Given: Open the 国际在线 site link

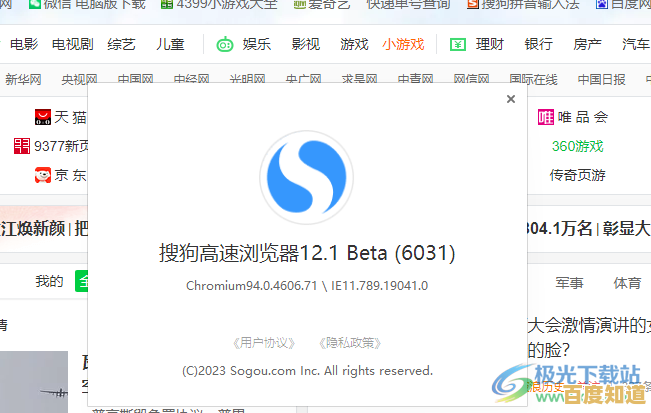Looking at the screenshot, I should 534,79.
